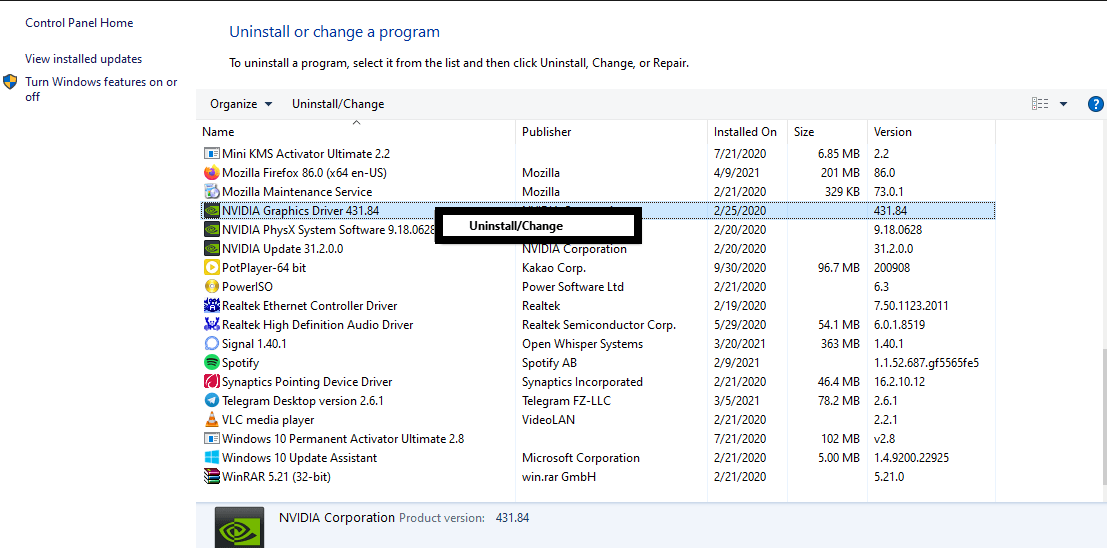Click the 363 MB size value
This screenshot has width=1107, height=548.
tap(840, 344)
